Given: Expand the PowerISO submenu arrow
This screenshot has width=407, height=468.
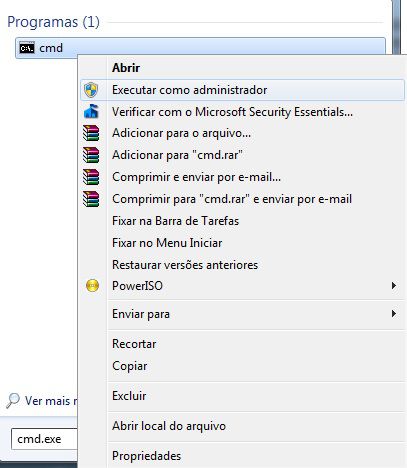Looking at the screenshot, I should [394, 286].
